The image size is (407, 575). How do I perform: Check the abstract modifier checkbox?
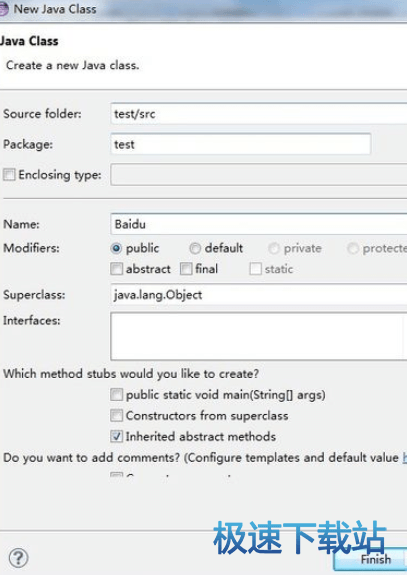[117, 269]
